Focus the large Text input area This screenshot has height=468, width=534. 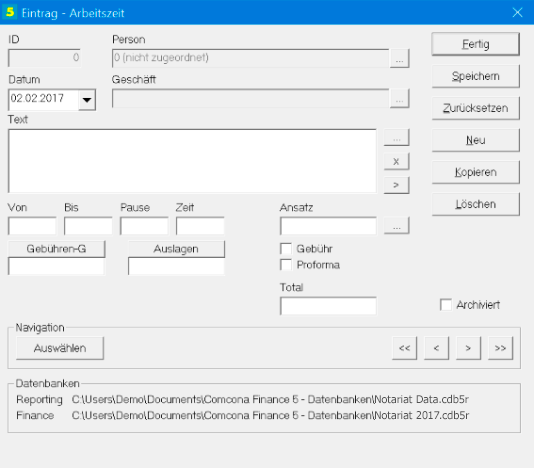[x=192, y=161]
